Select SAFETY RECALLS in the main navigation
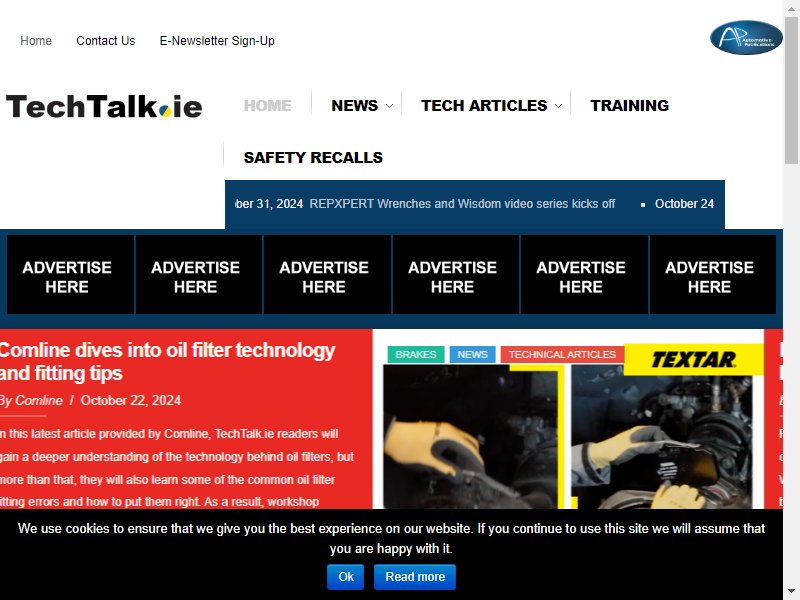Screen dimensions: 800x600 pos(313,158)
